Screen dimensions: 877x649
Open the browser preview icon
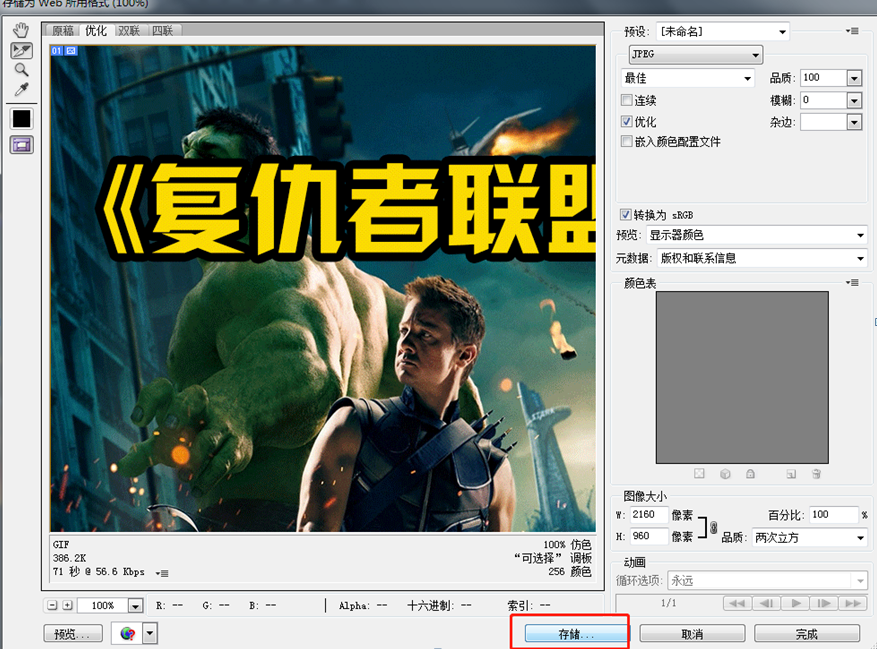pos(128,632)
